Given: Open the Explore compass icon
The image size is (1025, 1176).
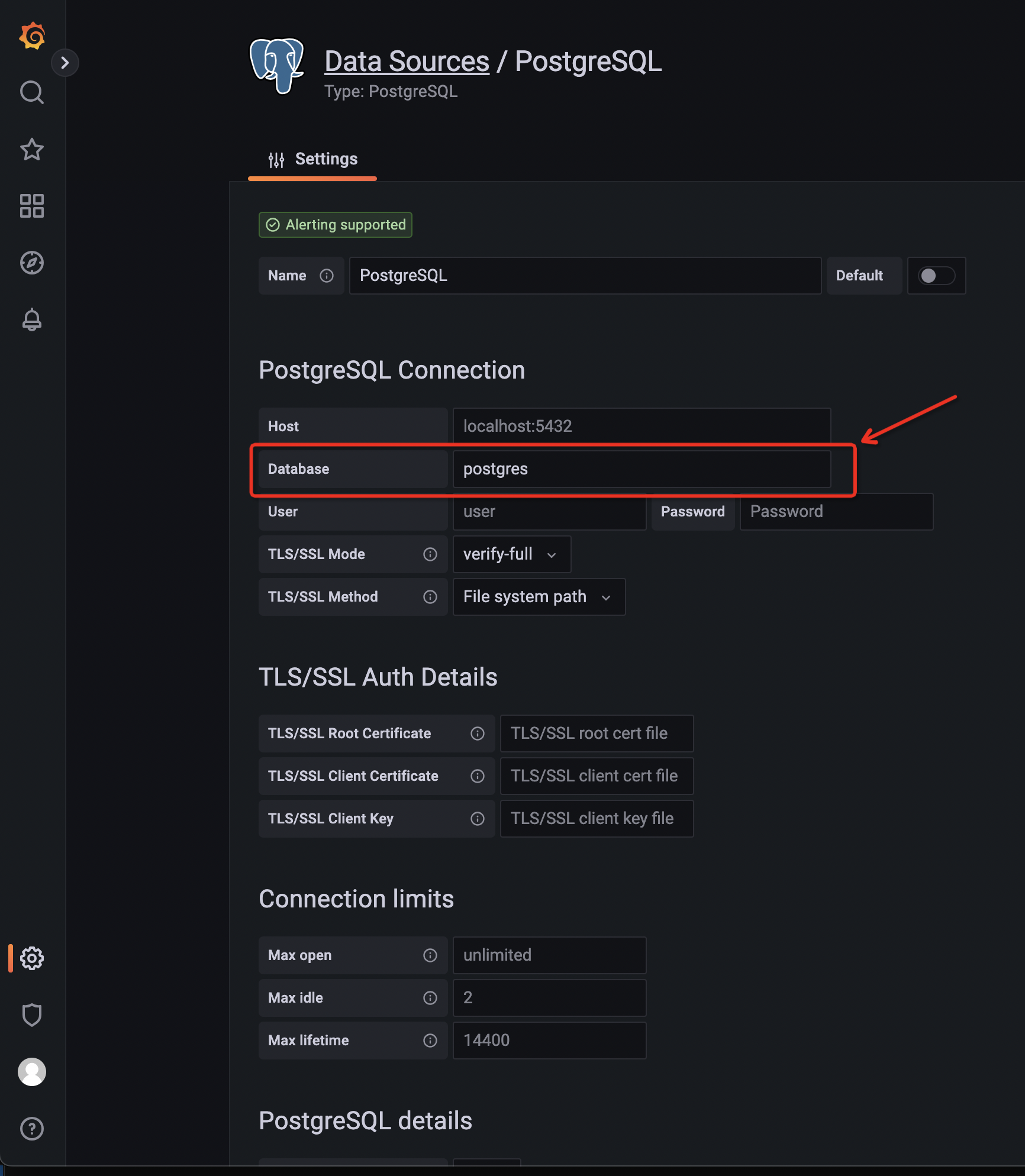Looking at the screenshot, I should click(32, 263).
